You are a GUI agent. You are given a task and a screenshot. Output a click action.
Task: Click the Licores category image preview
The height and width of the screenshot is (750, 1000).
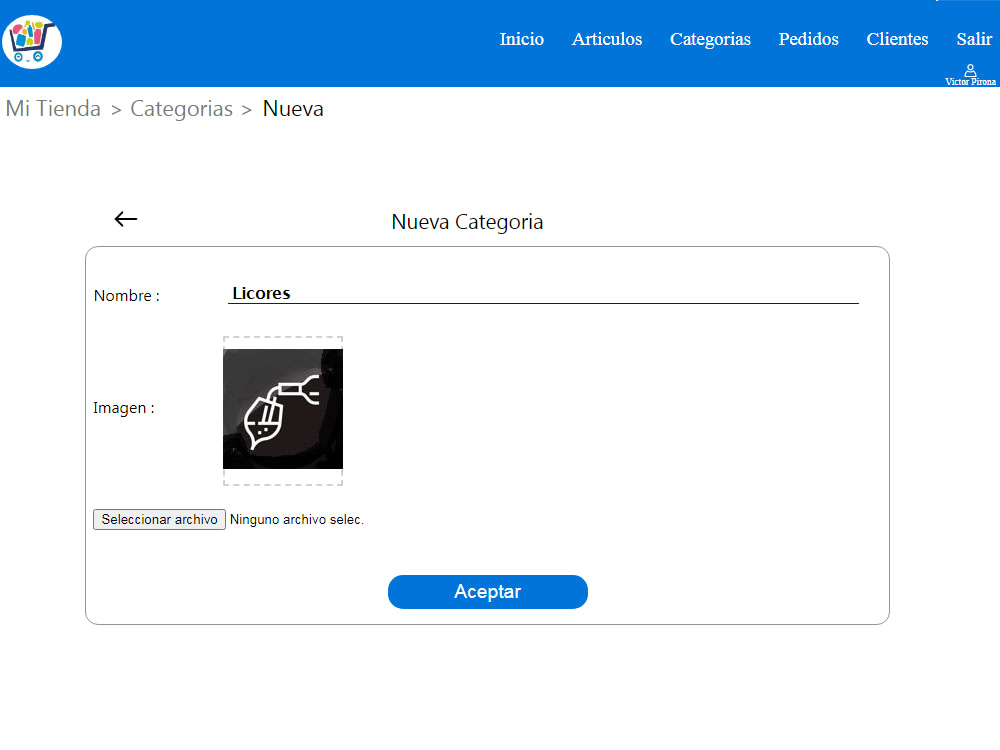click(x=283, y=409)
